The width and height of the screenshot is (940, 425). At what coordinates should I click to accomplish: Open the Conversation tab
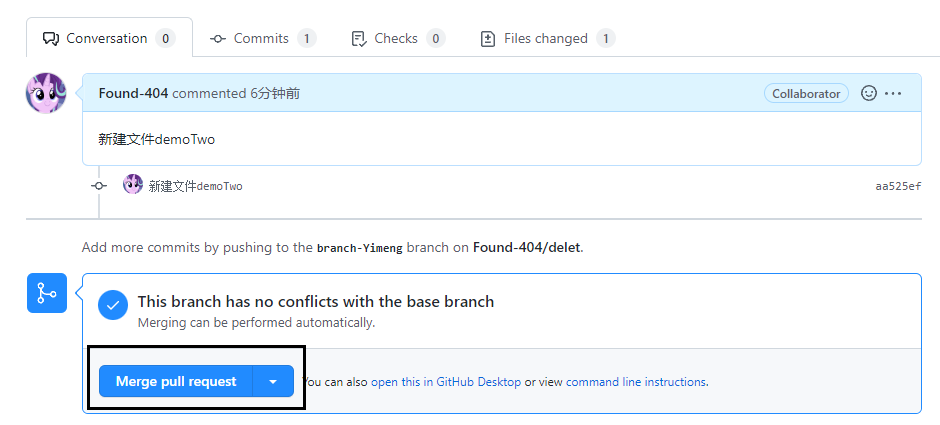(x=109, y=38)
